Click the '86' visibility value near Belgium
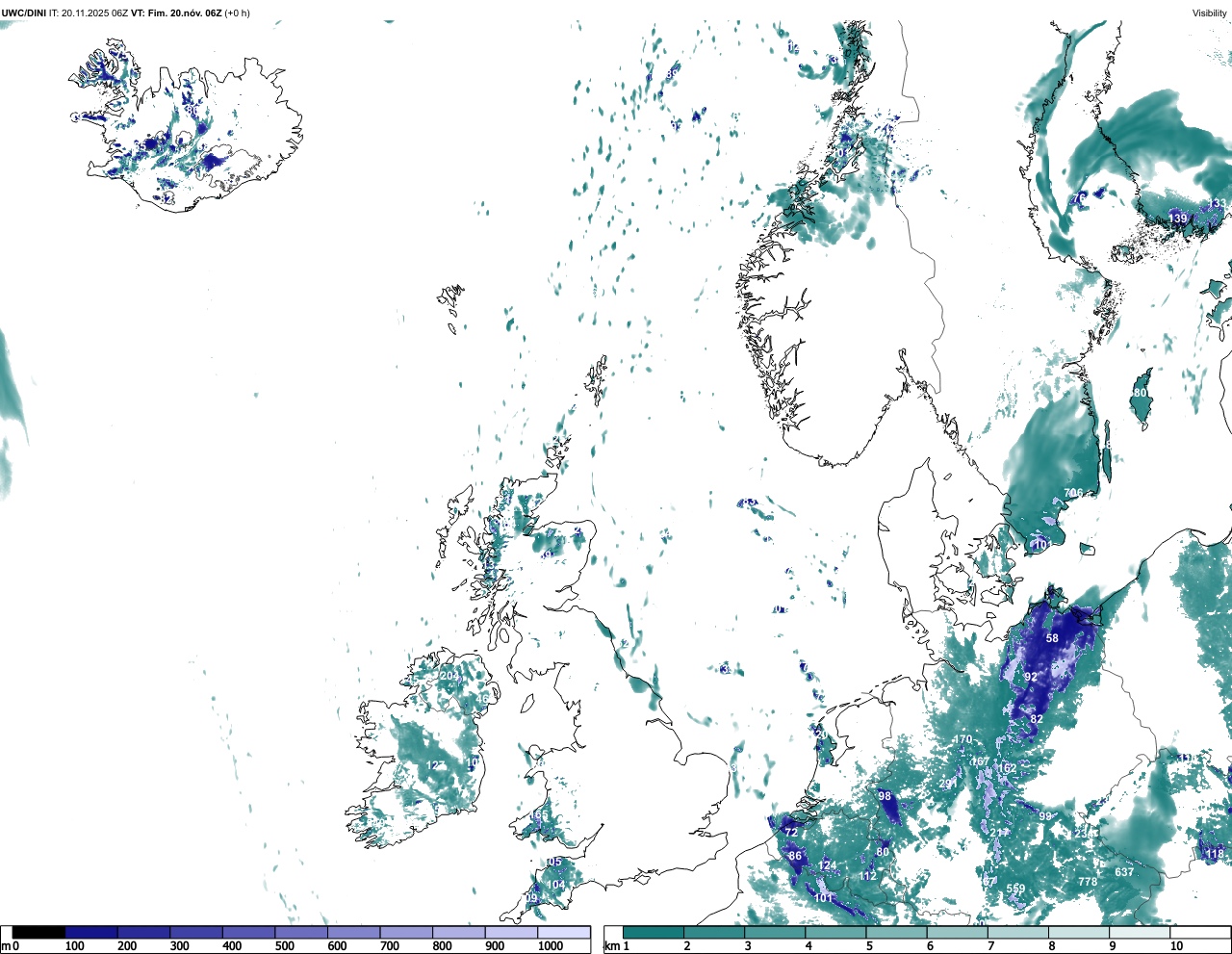The image size is (1232, 954). pyautogui.click(x=795, y=856)
